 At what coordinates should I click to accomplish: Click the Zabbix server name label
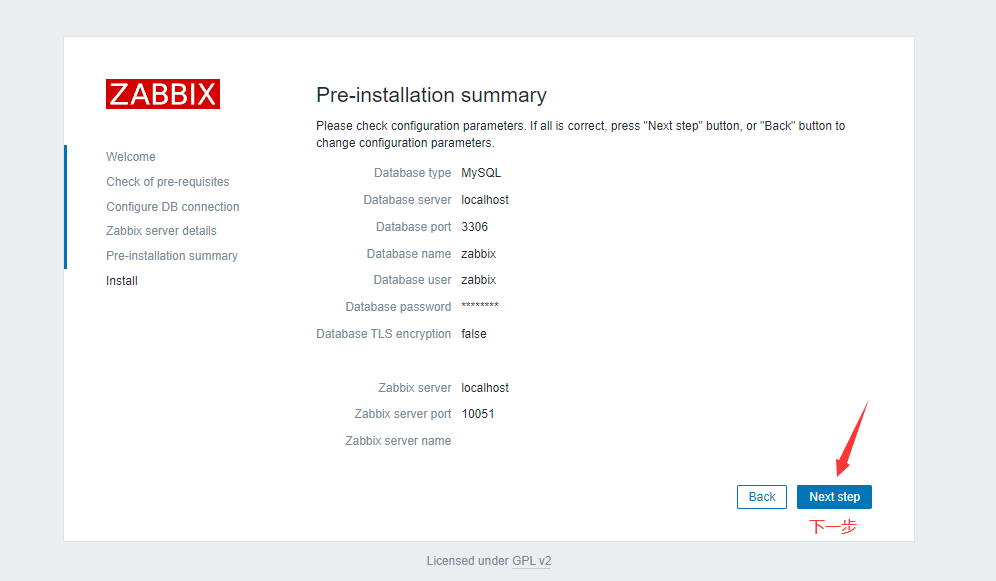(398, 441)
